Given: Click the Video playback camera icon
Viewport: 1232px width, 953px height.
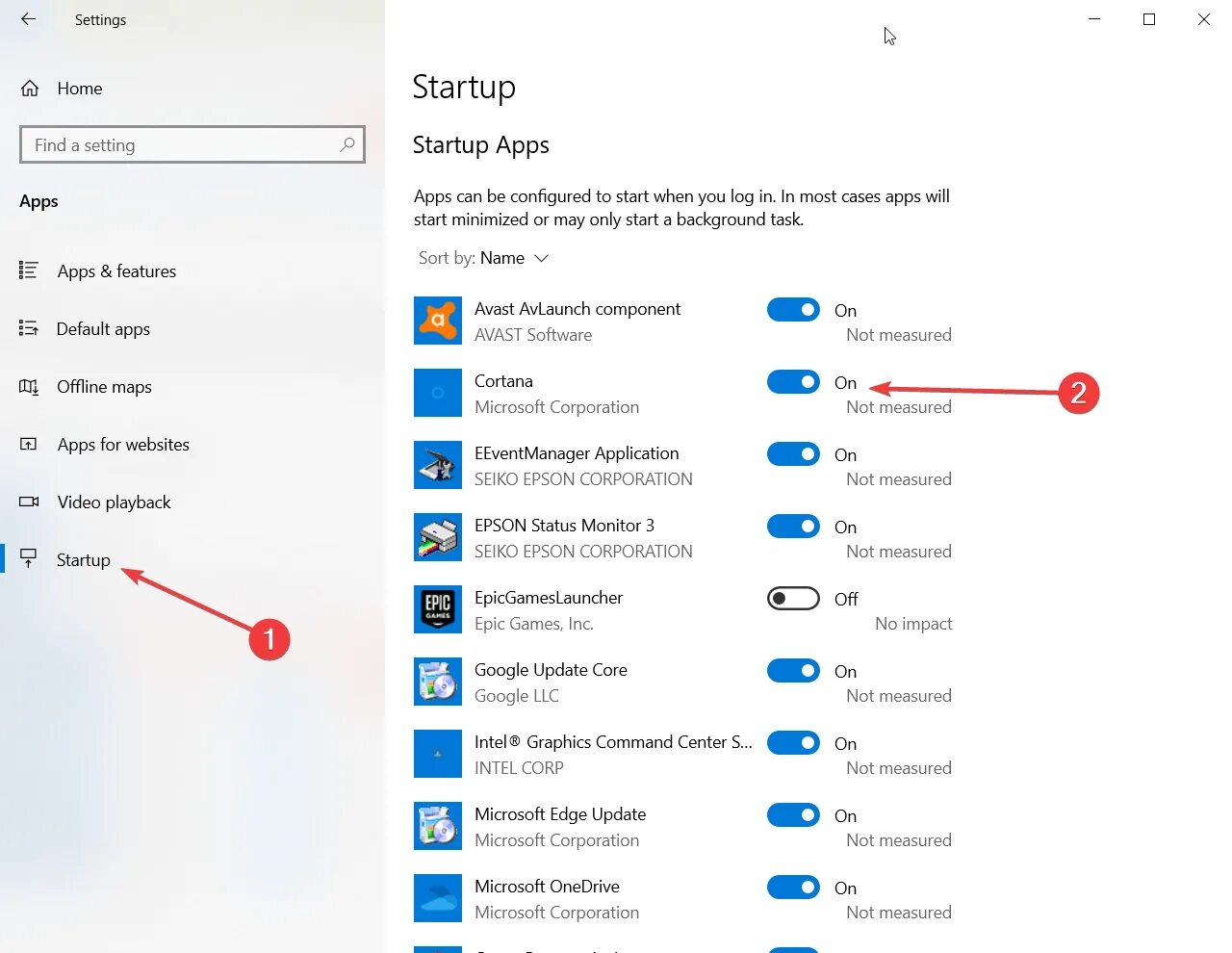Looking at the screenshot, I should (29, 502).
